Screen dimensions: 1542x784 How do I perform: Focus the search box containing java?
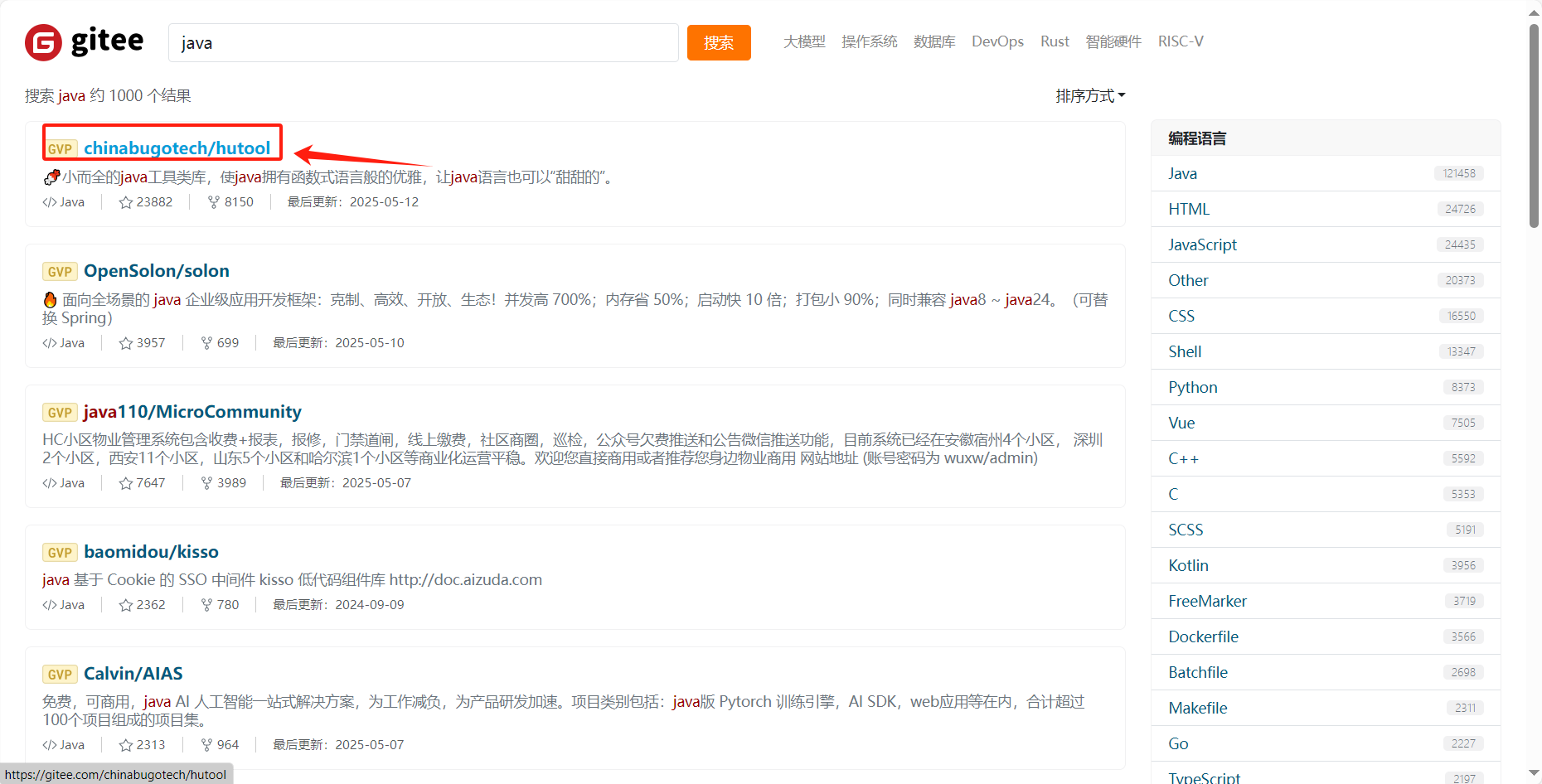tap(423, 42)
